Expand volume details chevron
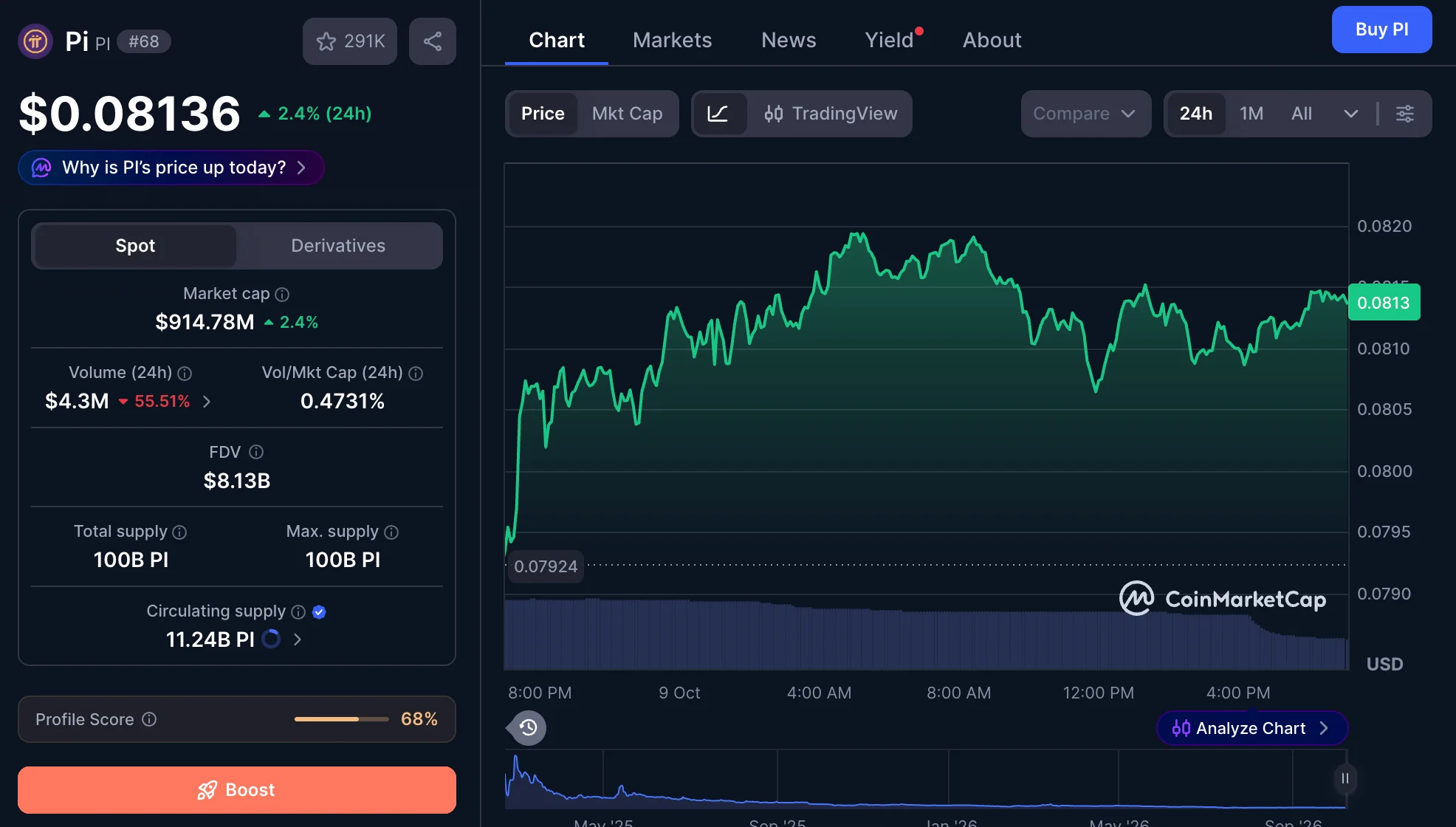Screen dimensions: 1456x827 207,402
